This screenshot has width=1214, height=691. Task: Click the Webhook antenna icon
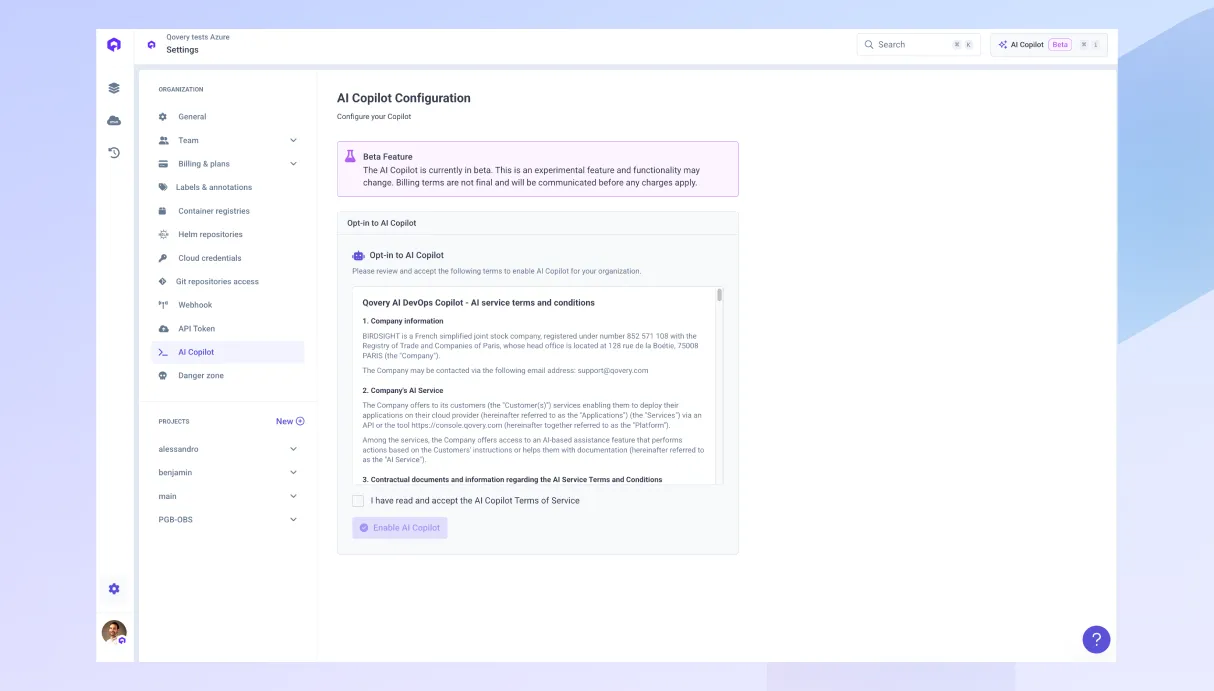[x=163, y=305]
